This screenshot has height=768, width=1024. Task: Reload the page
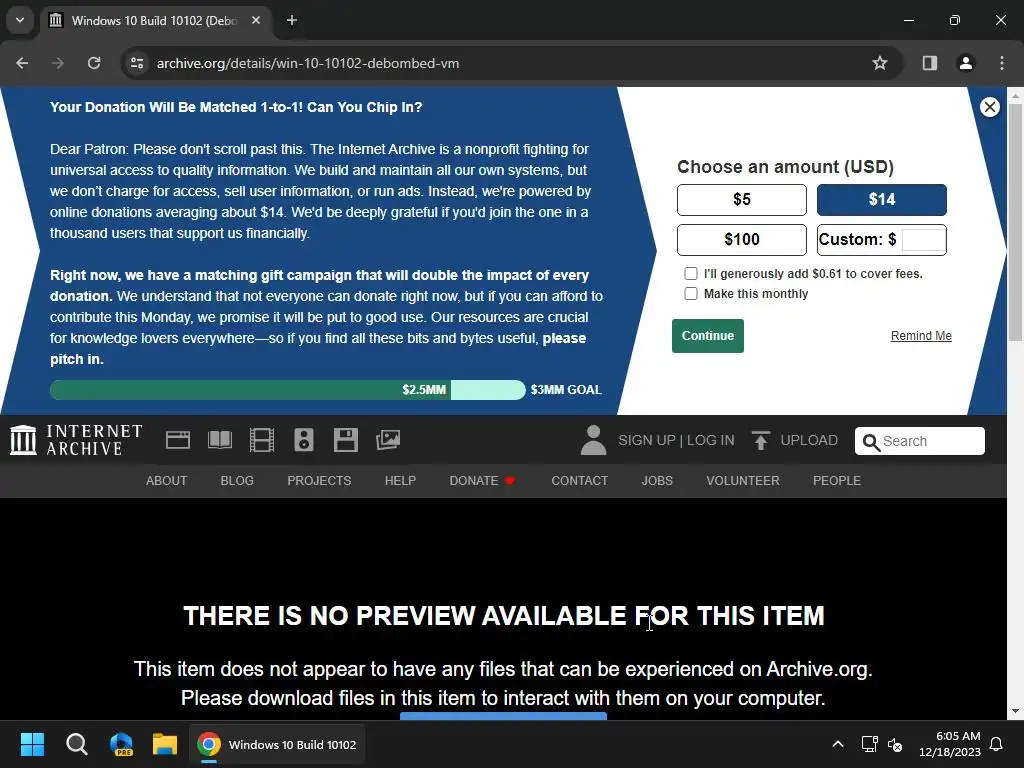pos(94,63)
